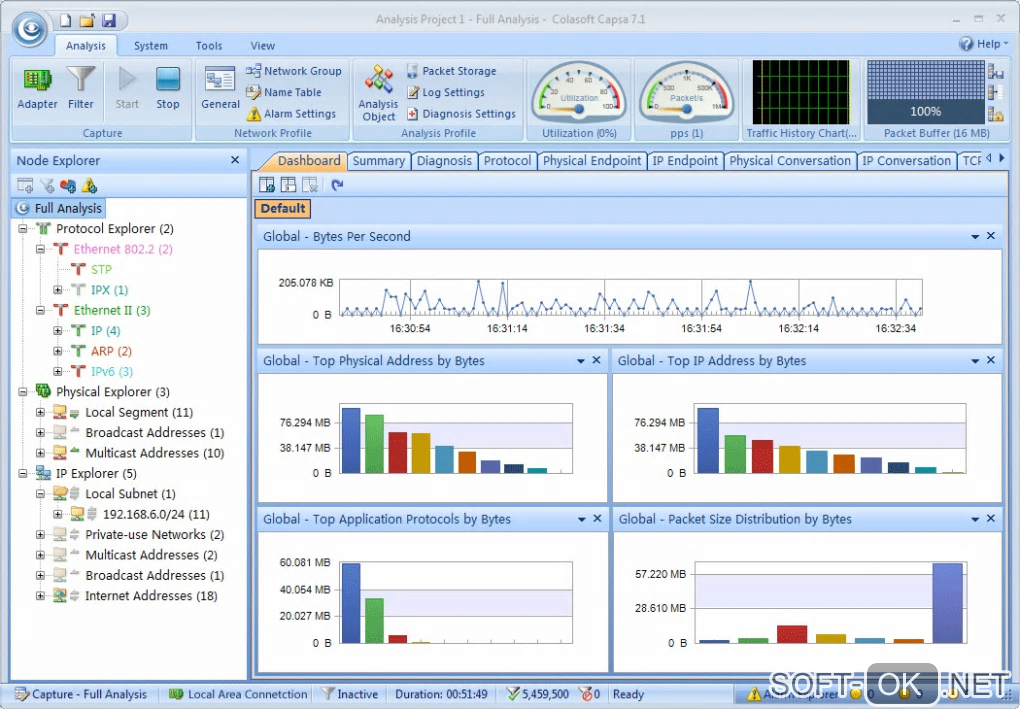Open the Protocol tab
The width and height of the screenshot is (1020, 709).
pos(507,161)
